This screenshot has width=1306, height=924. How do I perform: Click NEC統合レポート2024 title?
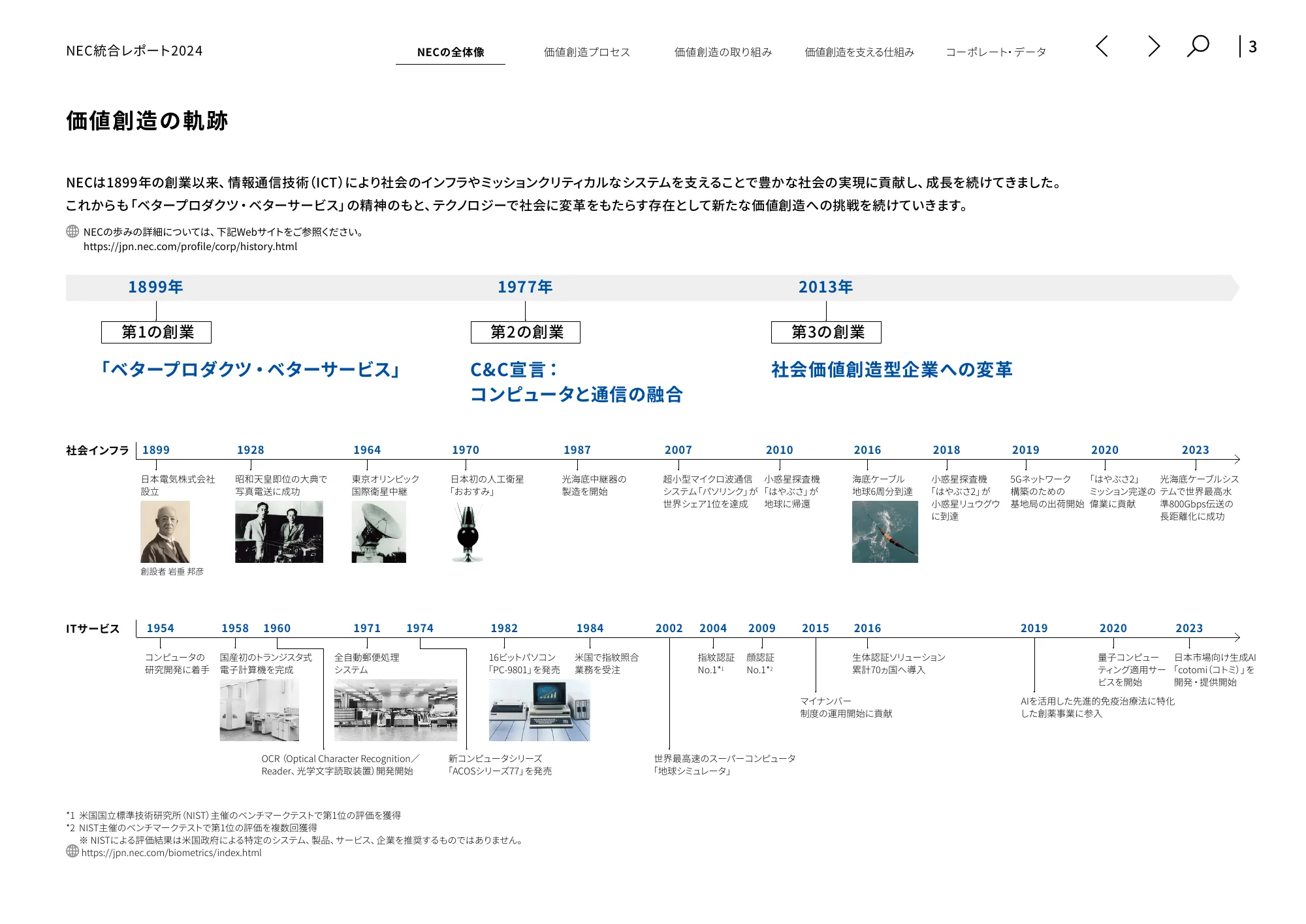tap(135, 51)
